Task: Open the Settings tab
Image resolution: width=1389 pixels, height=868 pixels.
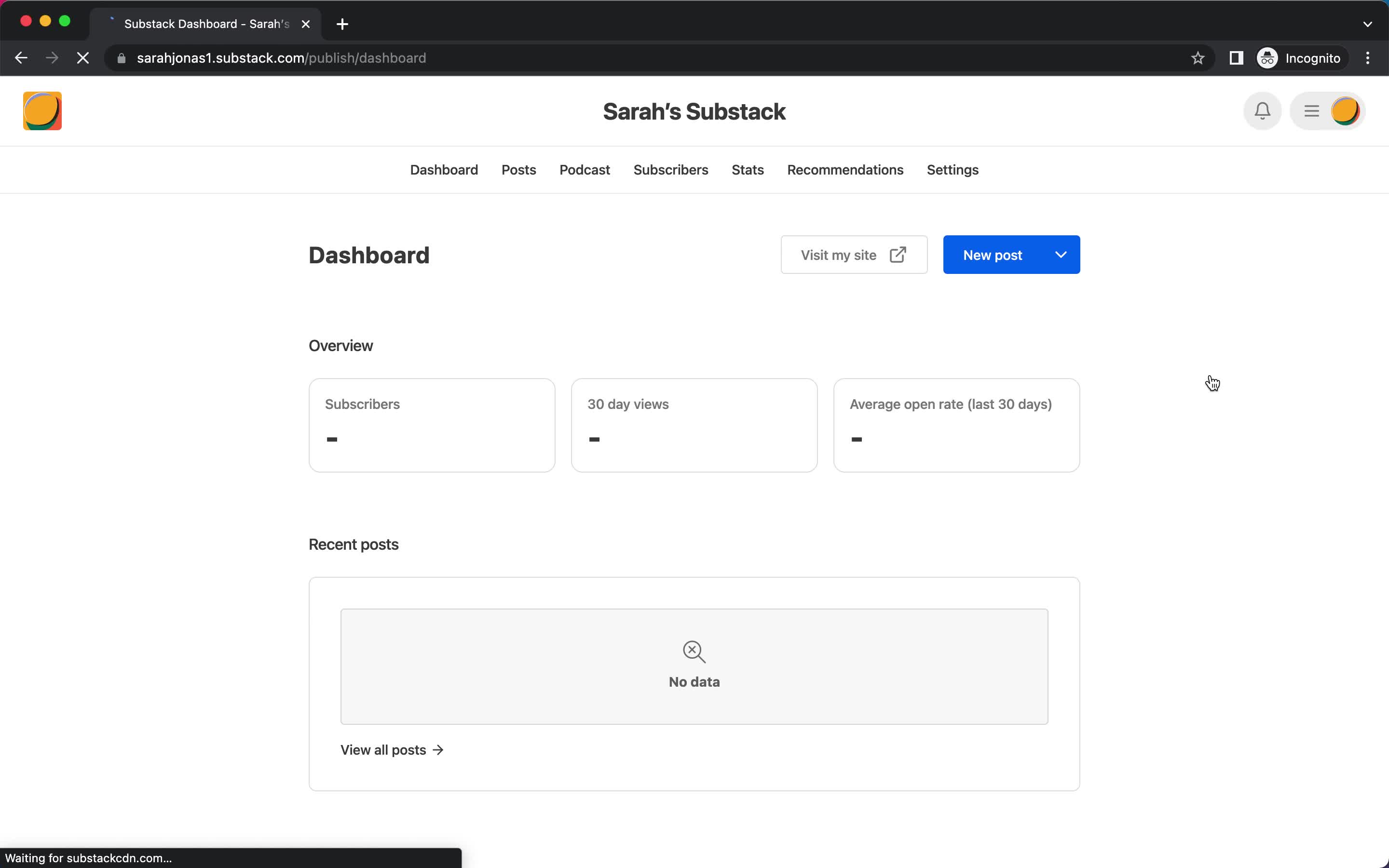Action: point(952,170)
